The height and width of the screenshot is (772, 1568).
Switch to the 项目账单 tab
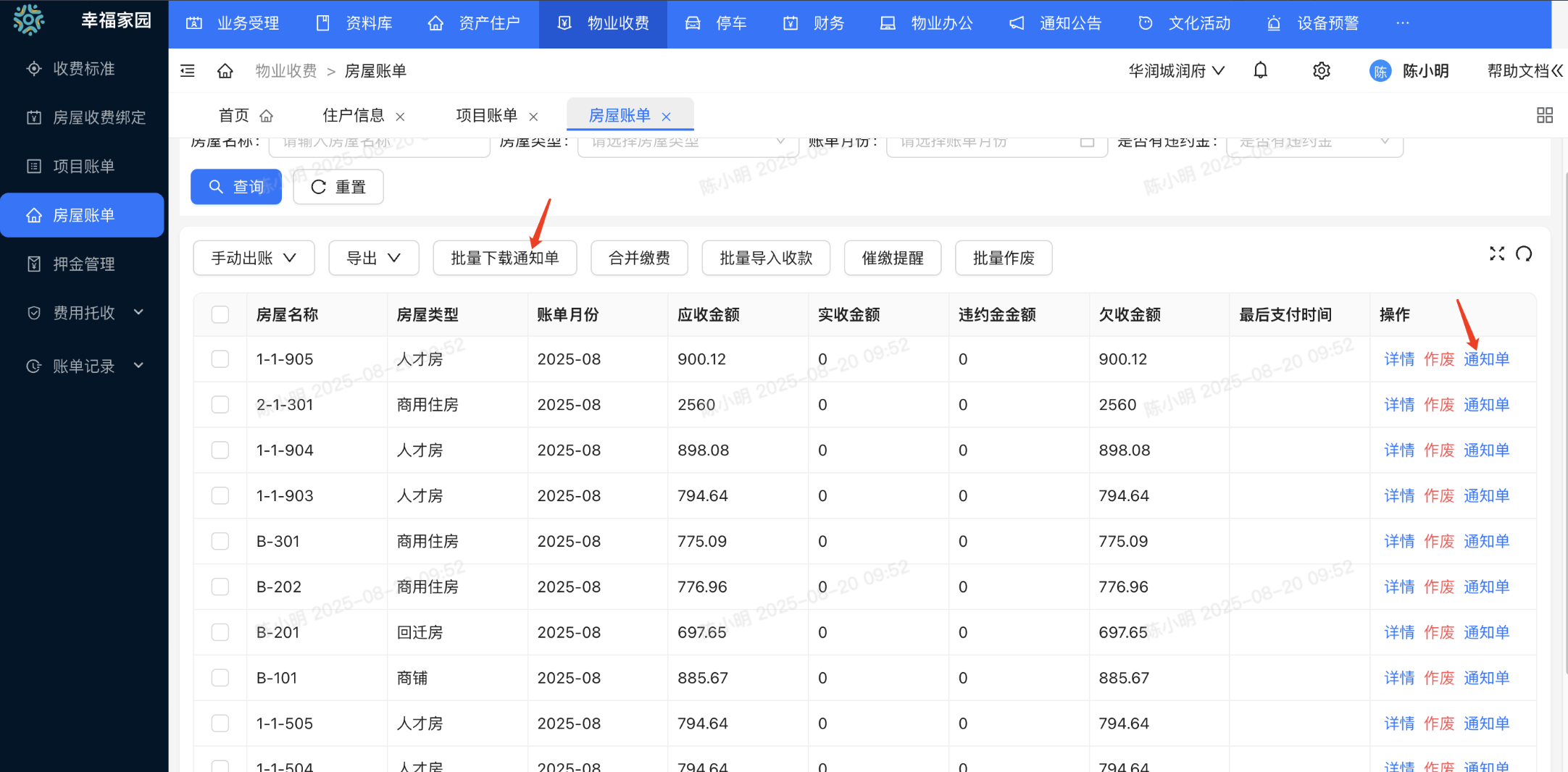click(486, 116)
